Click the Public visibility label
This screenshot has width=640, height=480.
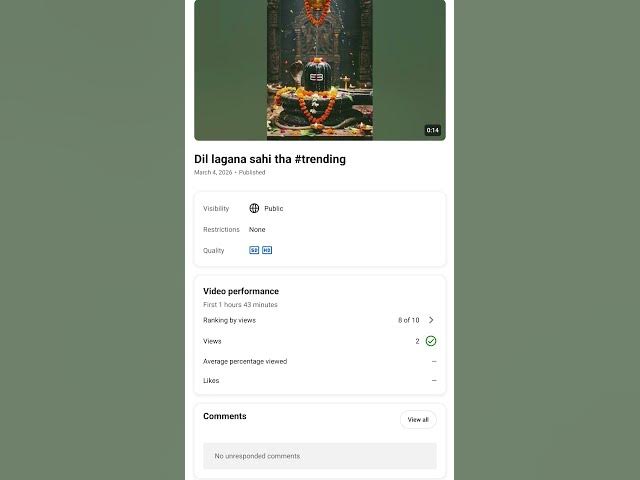coord(273,209)
